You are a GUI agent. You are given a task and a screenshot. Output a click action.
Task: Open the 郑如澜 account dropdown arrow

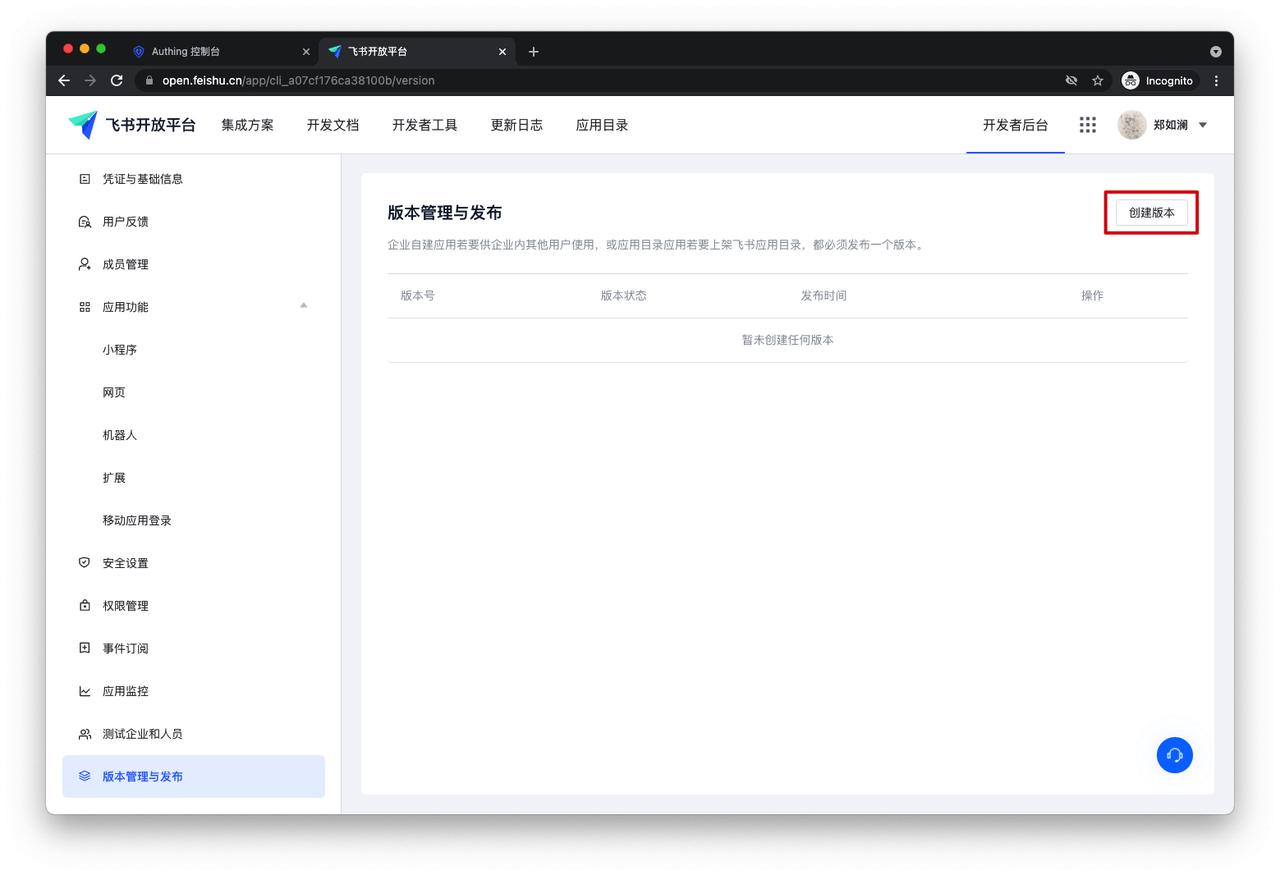point(1202,124)
